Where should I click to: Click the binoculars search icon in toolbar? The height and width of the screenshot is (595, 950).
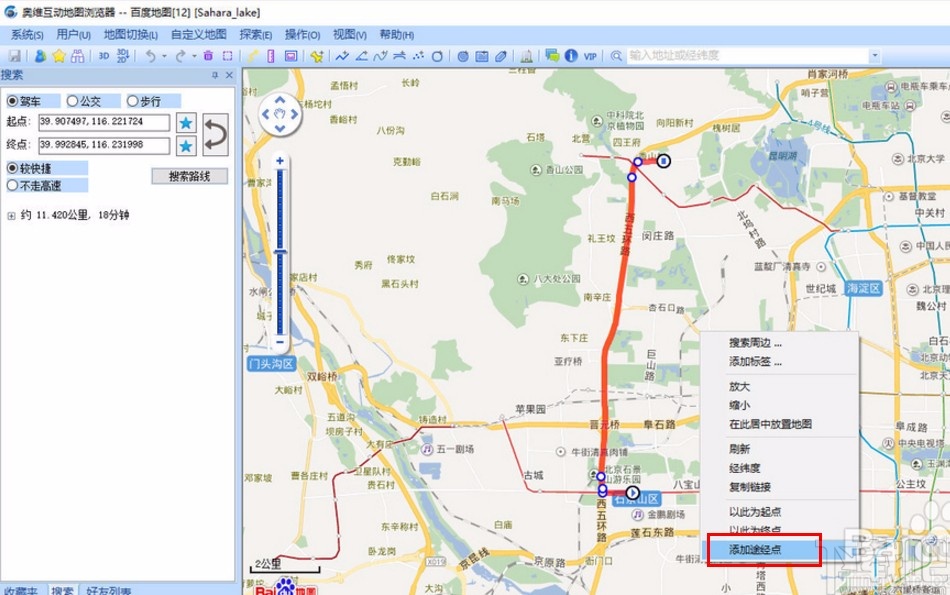click(x=78, y=56)
